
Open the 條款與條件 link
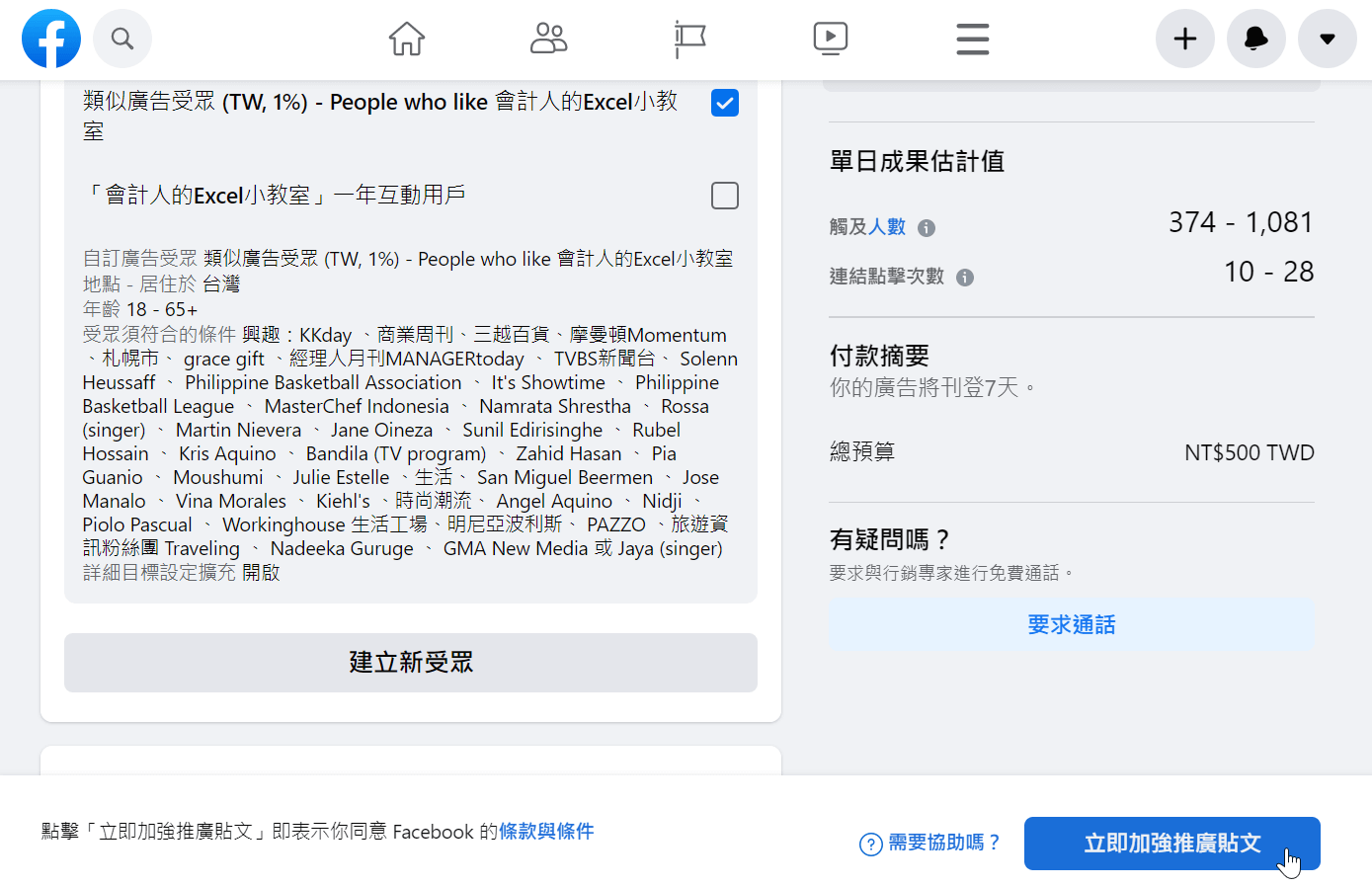point(546,832)
